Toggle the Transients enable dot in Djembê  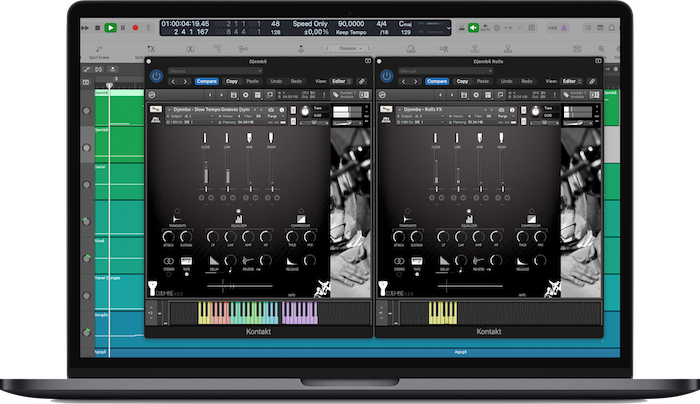(177, 211)
